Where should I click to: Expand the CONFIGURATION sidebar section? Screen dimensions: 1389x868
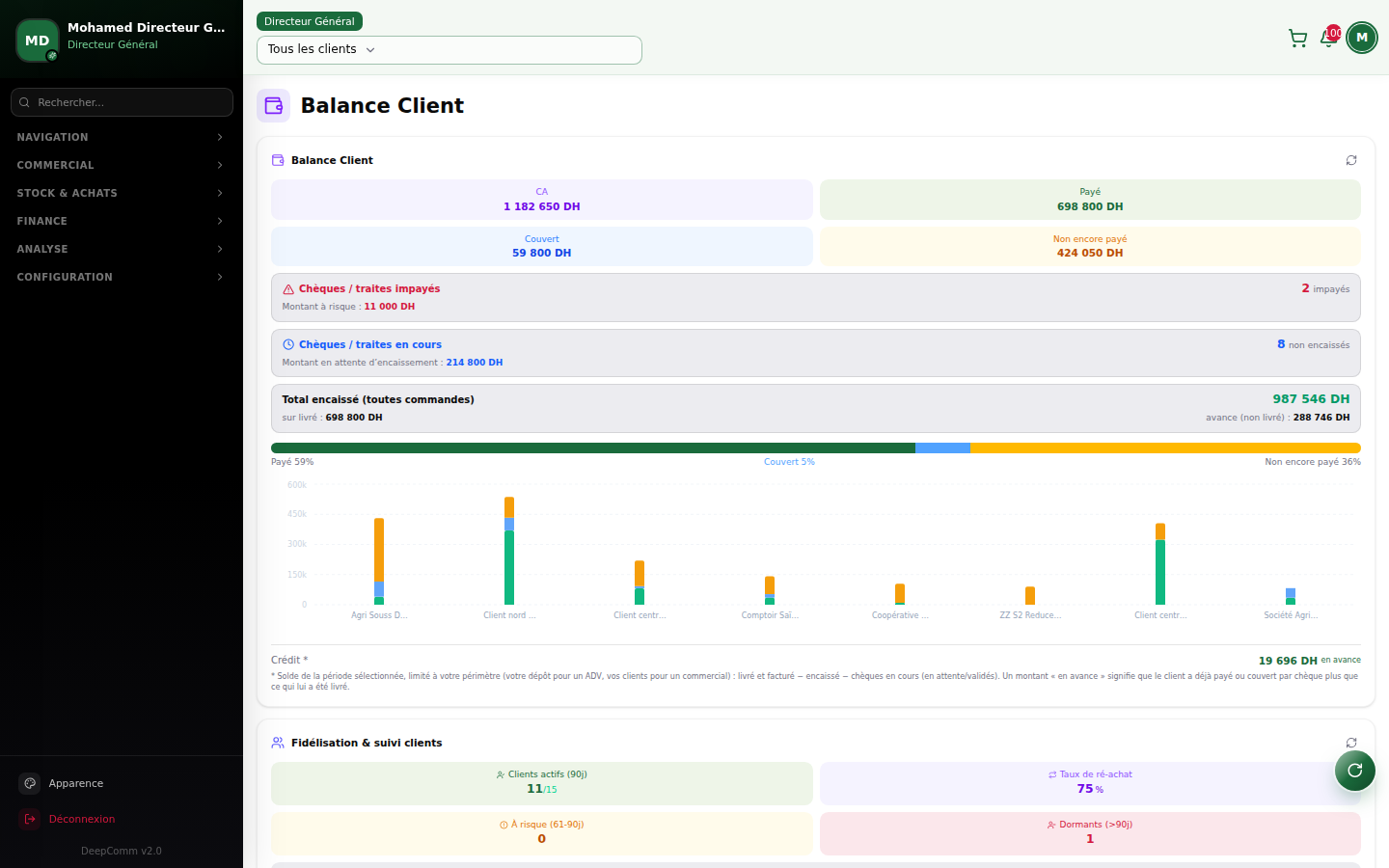[122, 277]
